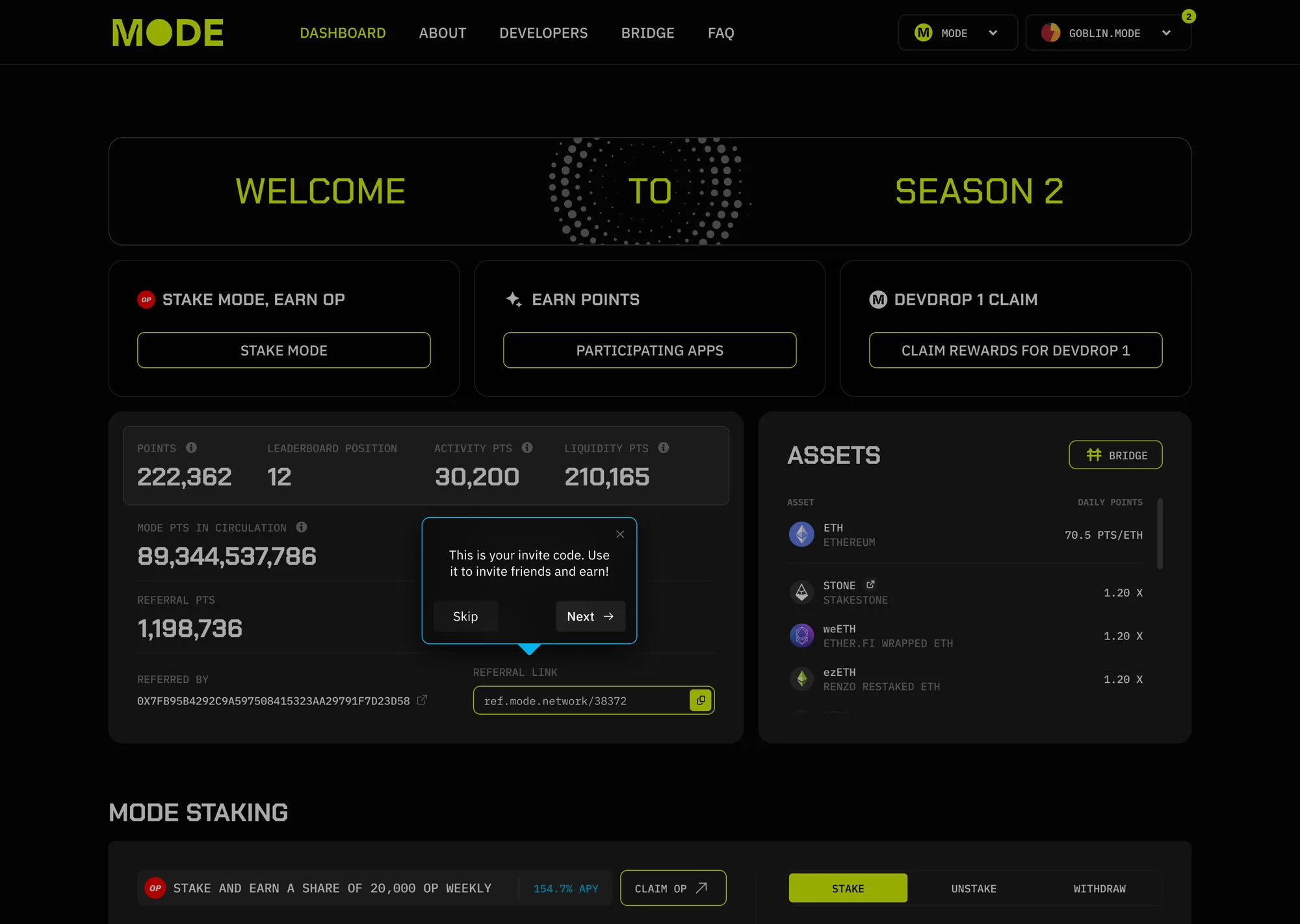Close the invite code tooltip
The height and width of the screenshot is (924, 1300).
620,534
